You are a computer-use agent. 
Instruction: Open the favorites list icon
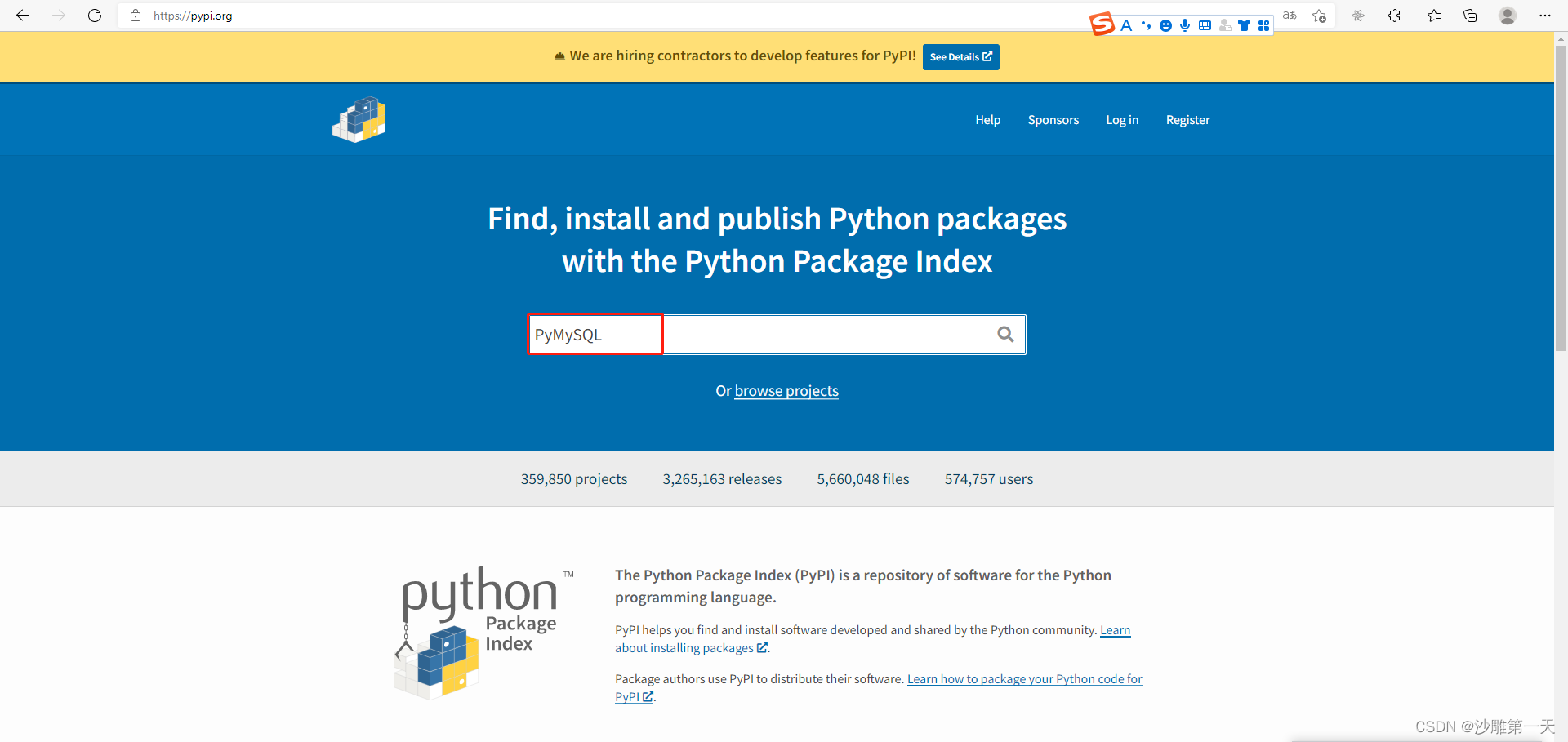pyautogui.click(x=1434, y=16)
